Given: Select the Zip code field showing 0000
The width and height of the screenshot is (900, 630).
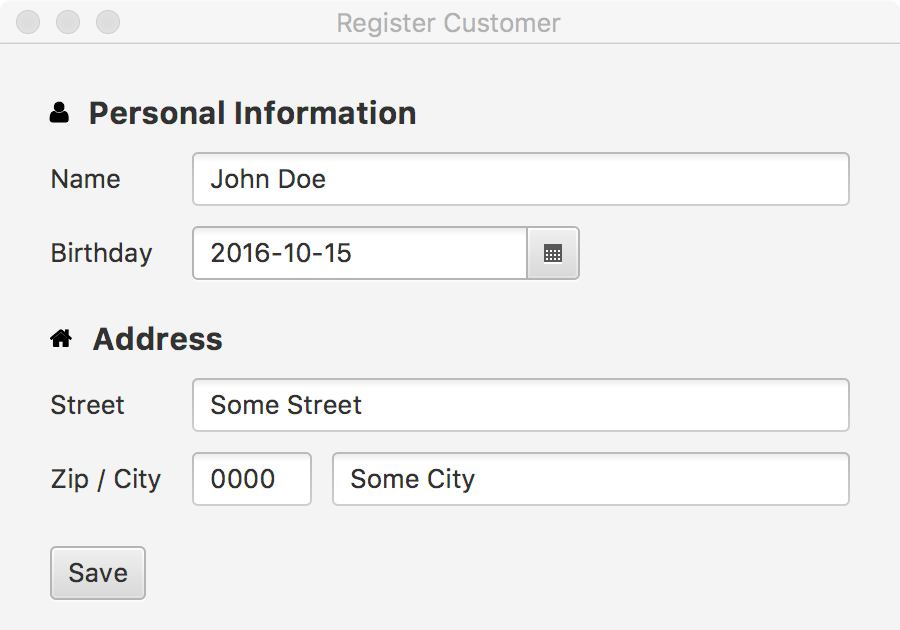Looking at the screenshot, I should click(251, 480).
